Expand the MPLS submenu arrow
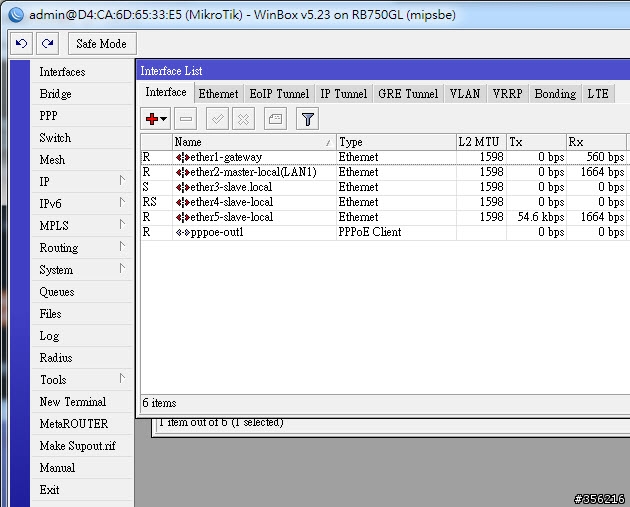The width and height of the screenshot is (630, 507). coord(123,225)
